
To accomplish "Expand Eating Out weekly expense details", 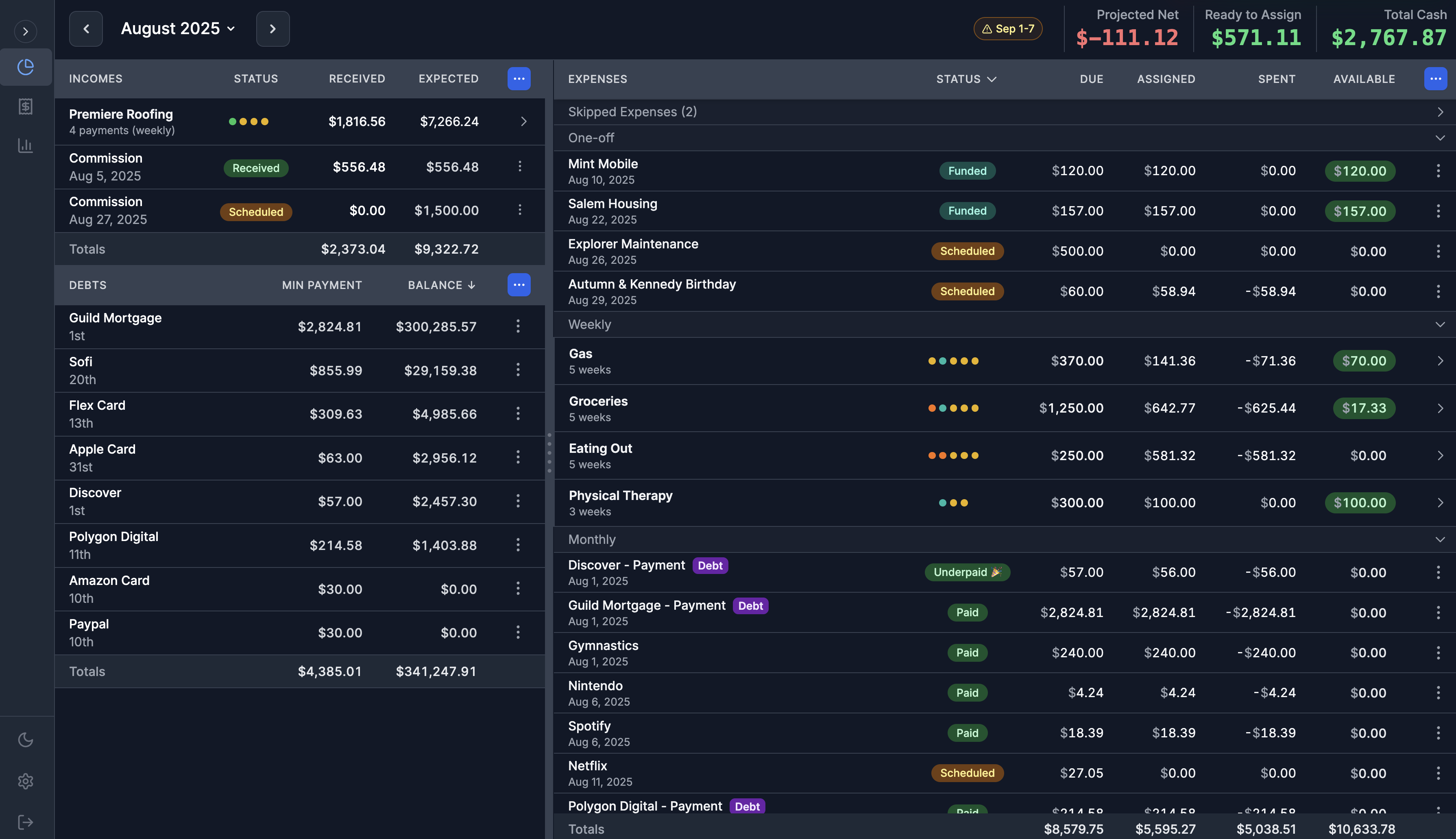I will tap(1440, 455).
